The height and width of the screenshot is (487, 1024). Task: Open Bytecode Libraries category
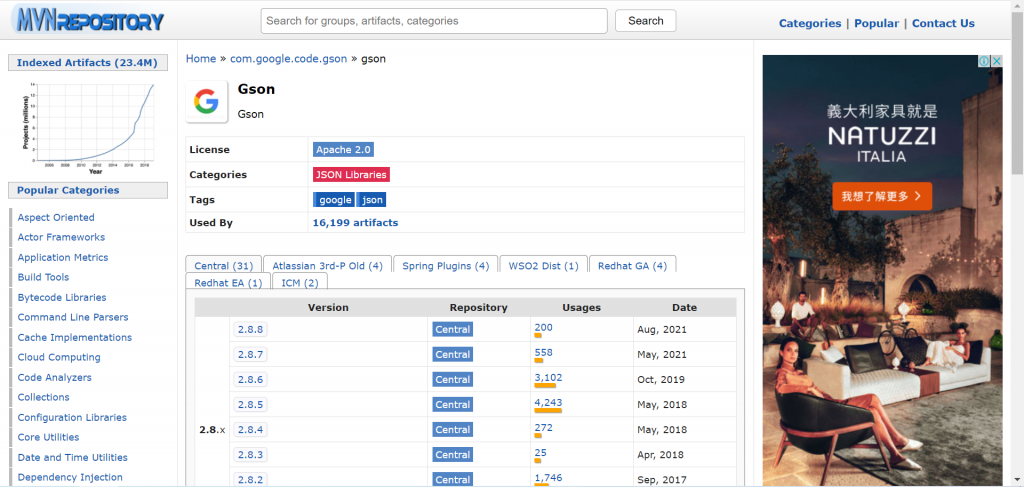(x=62, y=298)
